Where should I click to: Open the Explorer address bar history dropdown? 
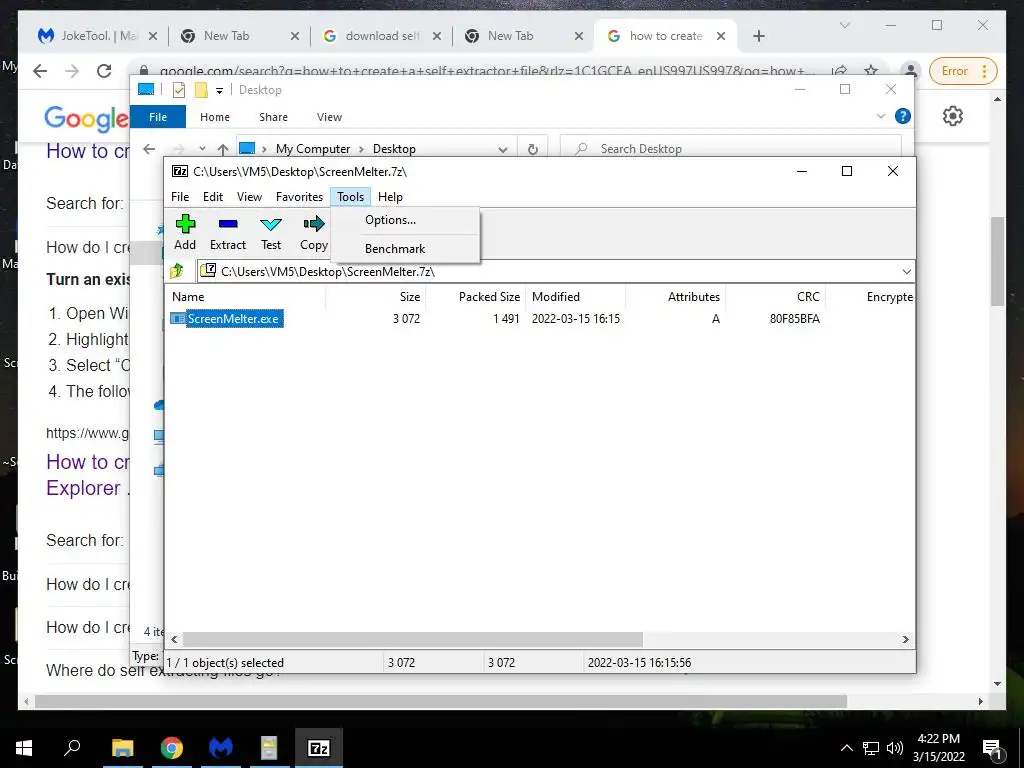coord(502,150)
